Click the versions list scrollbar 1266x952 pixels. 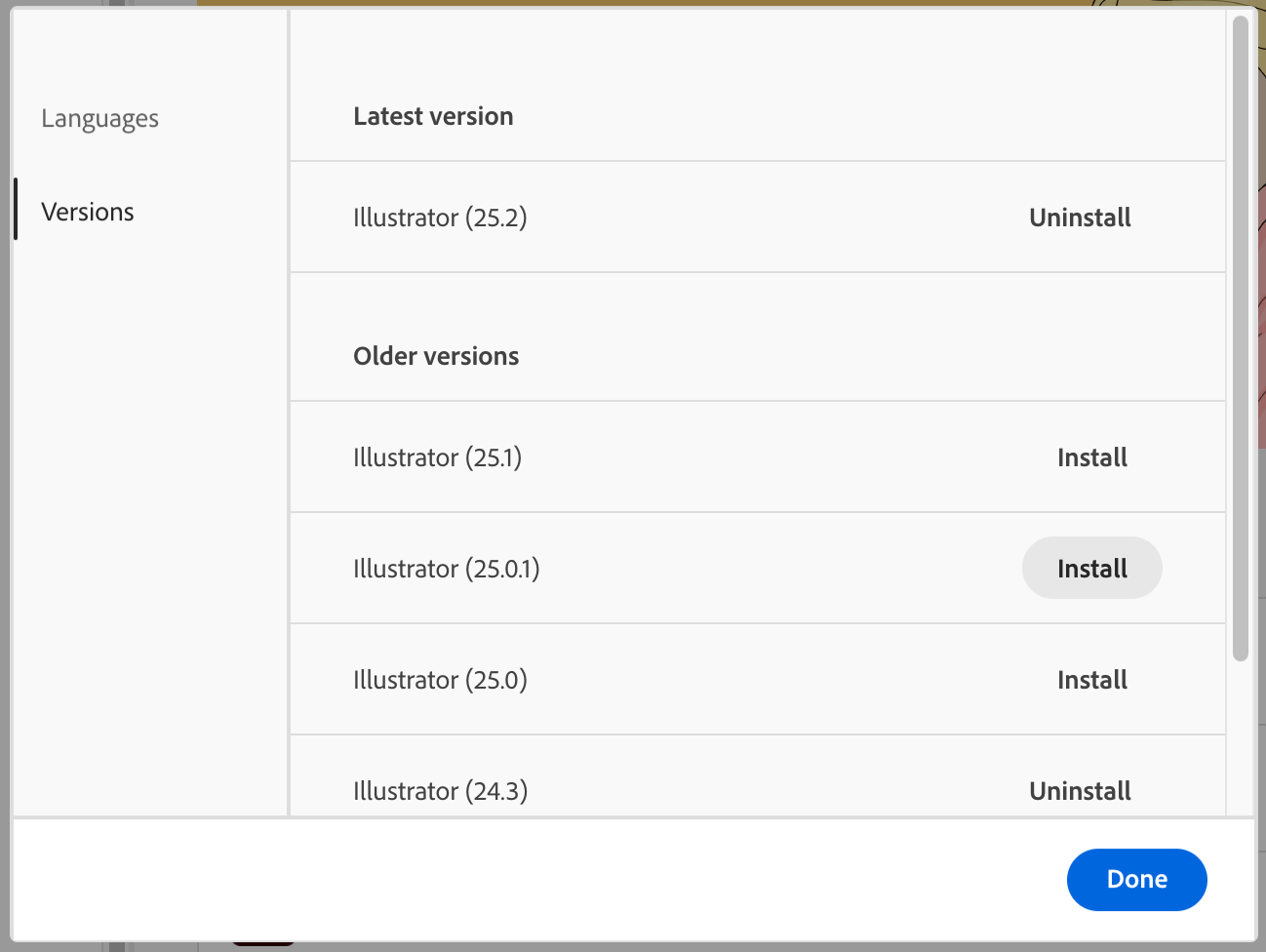[1241, 338]
